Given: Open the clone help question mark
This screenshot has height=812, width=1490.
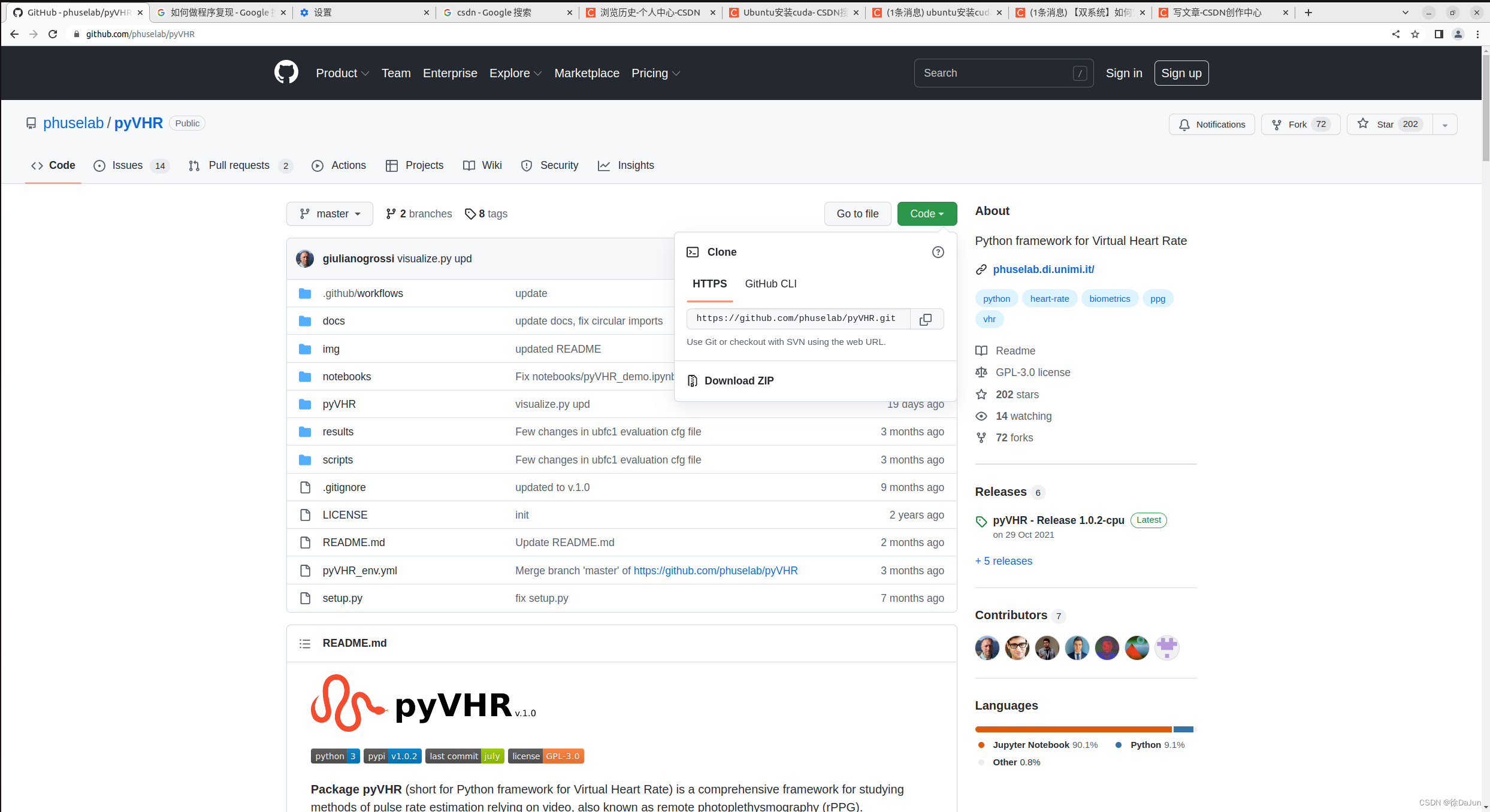Looking at the screenshot, I should point(937,252).
